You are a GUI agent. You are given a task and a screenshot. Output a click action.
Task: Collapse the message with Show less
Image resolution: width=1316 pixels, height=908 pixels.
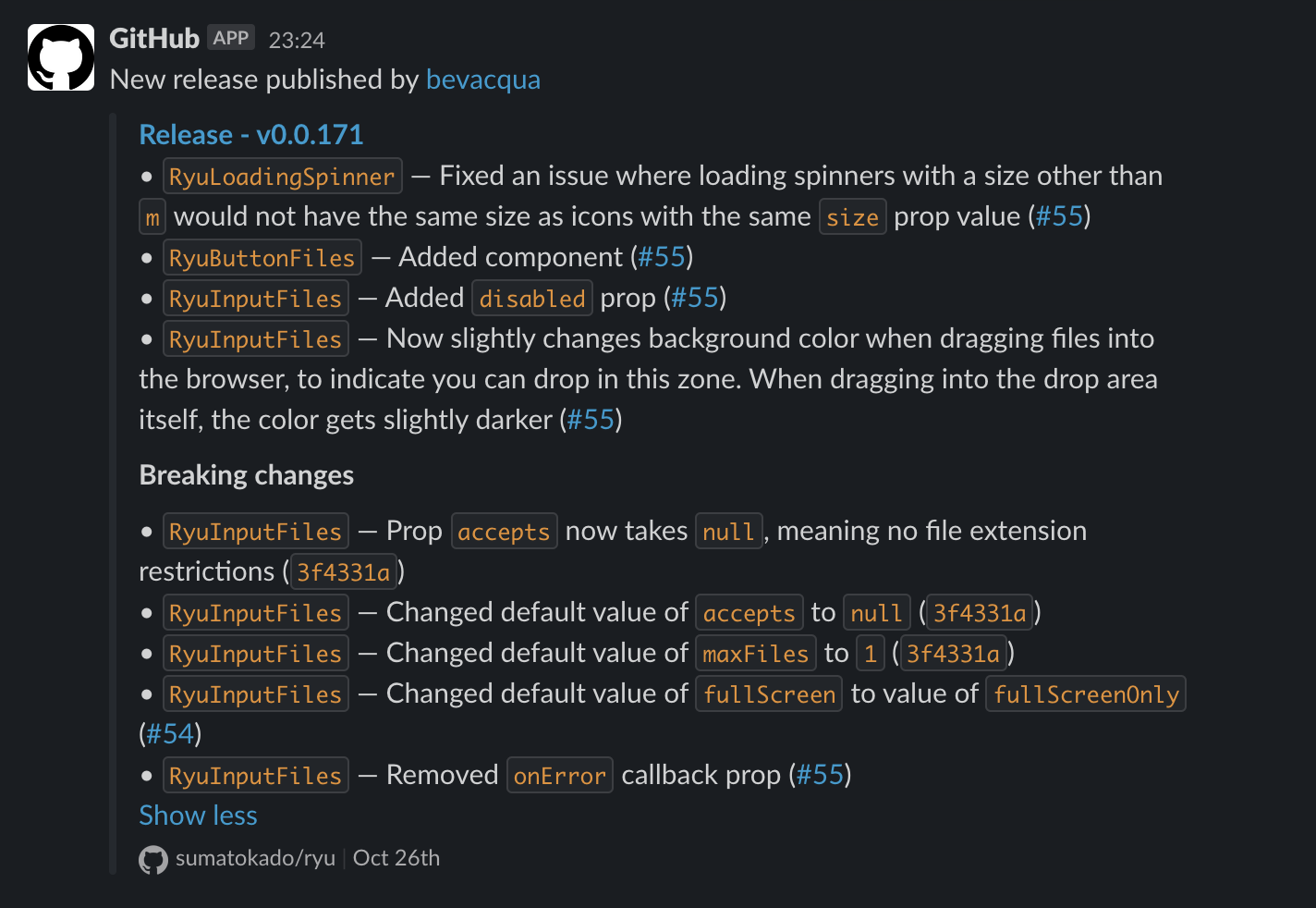point(198,816)
